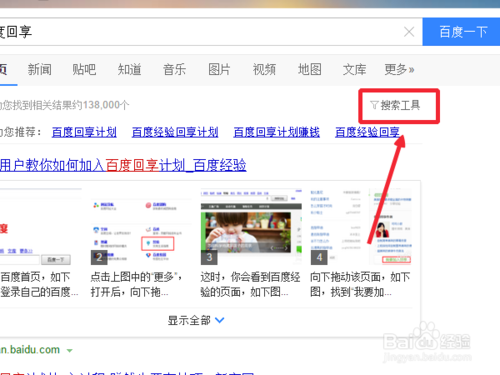
Task: Click the caption 向下拖动该页面，如下
Action: click(360, 277)
